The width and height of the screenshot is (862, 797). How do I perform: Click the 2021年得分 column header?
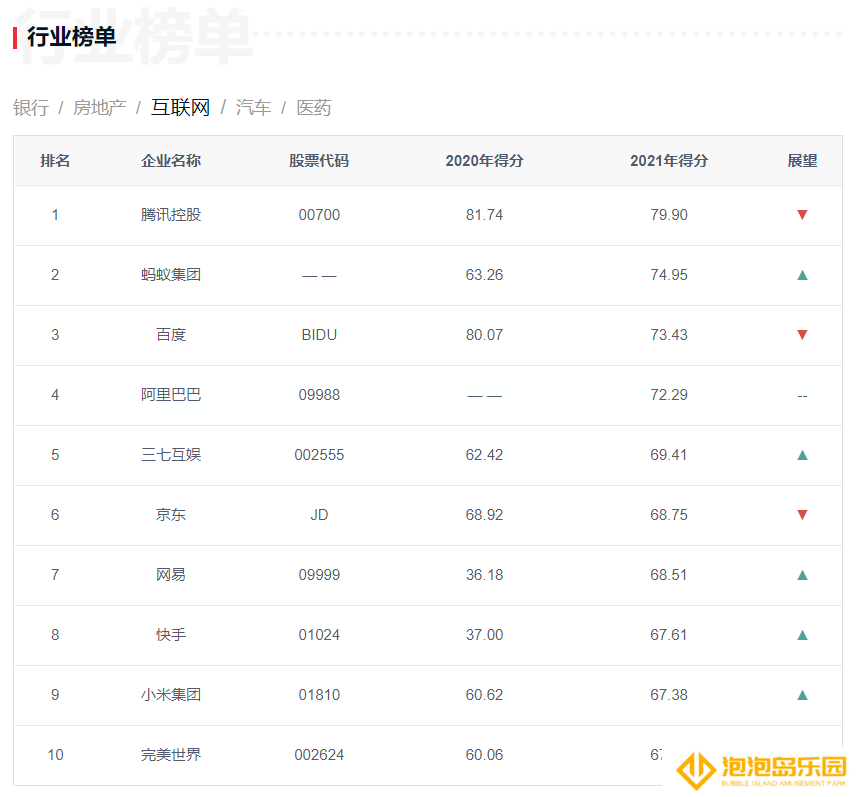[669, 160]
